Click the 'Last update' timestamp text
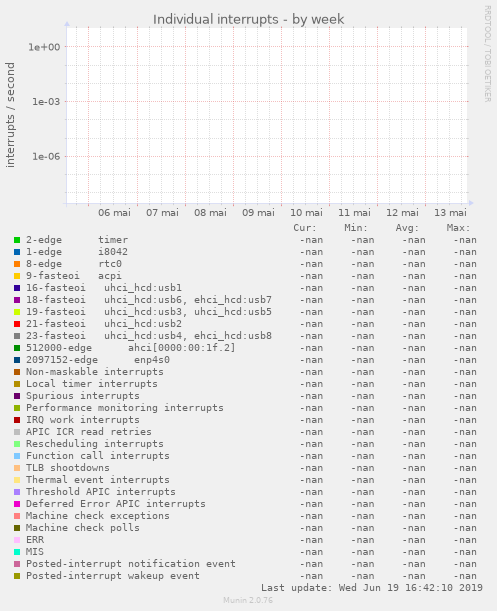 click(372, 588)
